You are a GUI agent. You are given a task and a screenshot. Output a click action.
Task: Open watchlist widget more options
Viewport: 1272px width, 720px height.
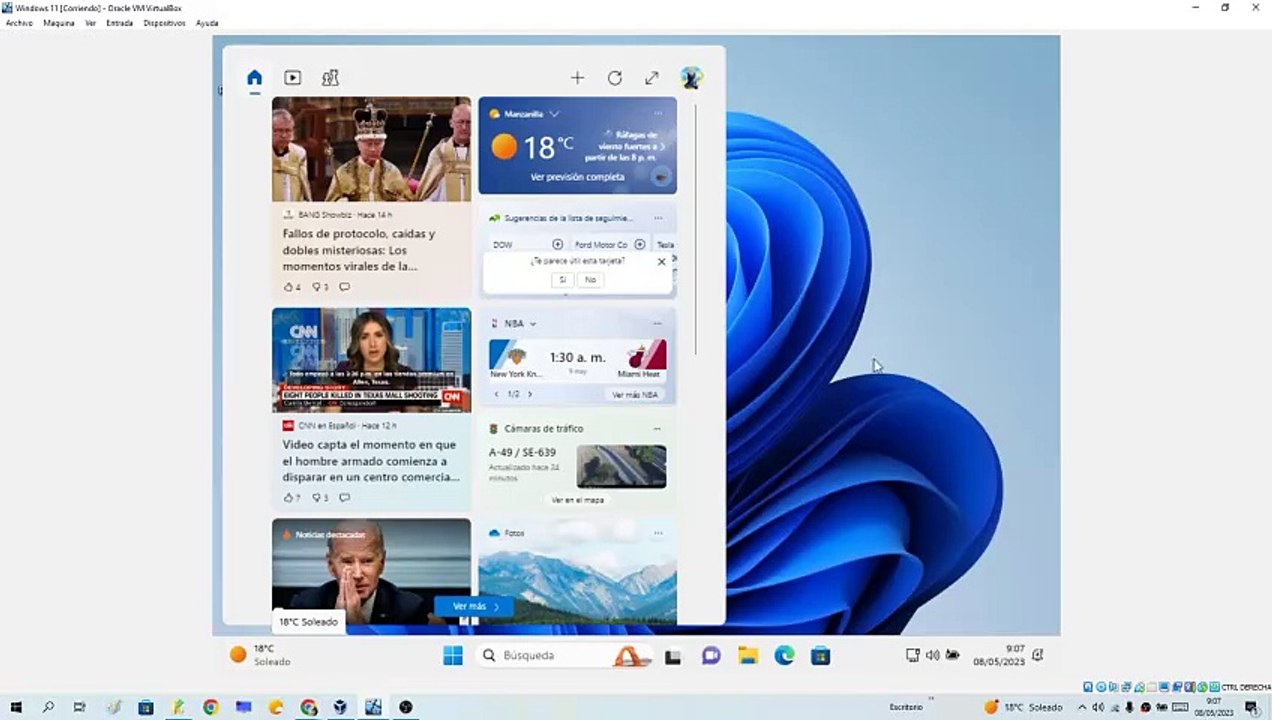point(658,218)
